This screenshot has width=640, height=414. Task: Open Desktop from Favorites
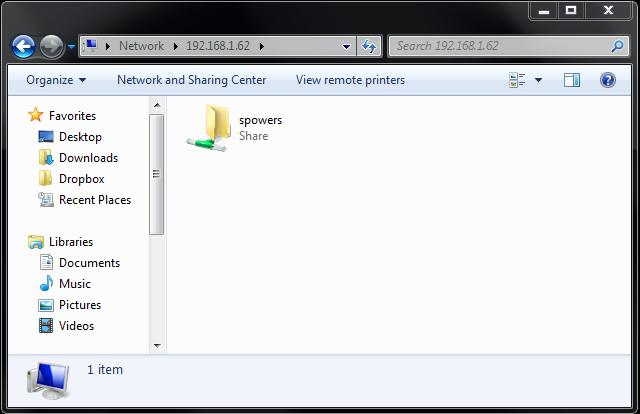80,137
